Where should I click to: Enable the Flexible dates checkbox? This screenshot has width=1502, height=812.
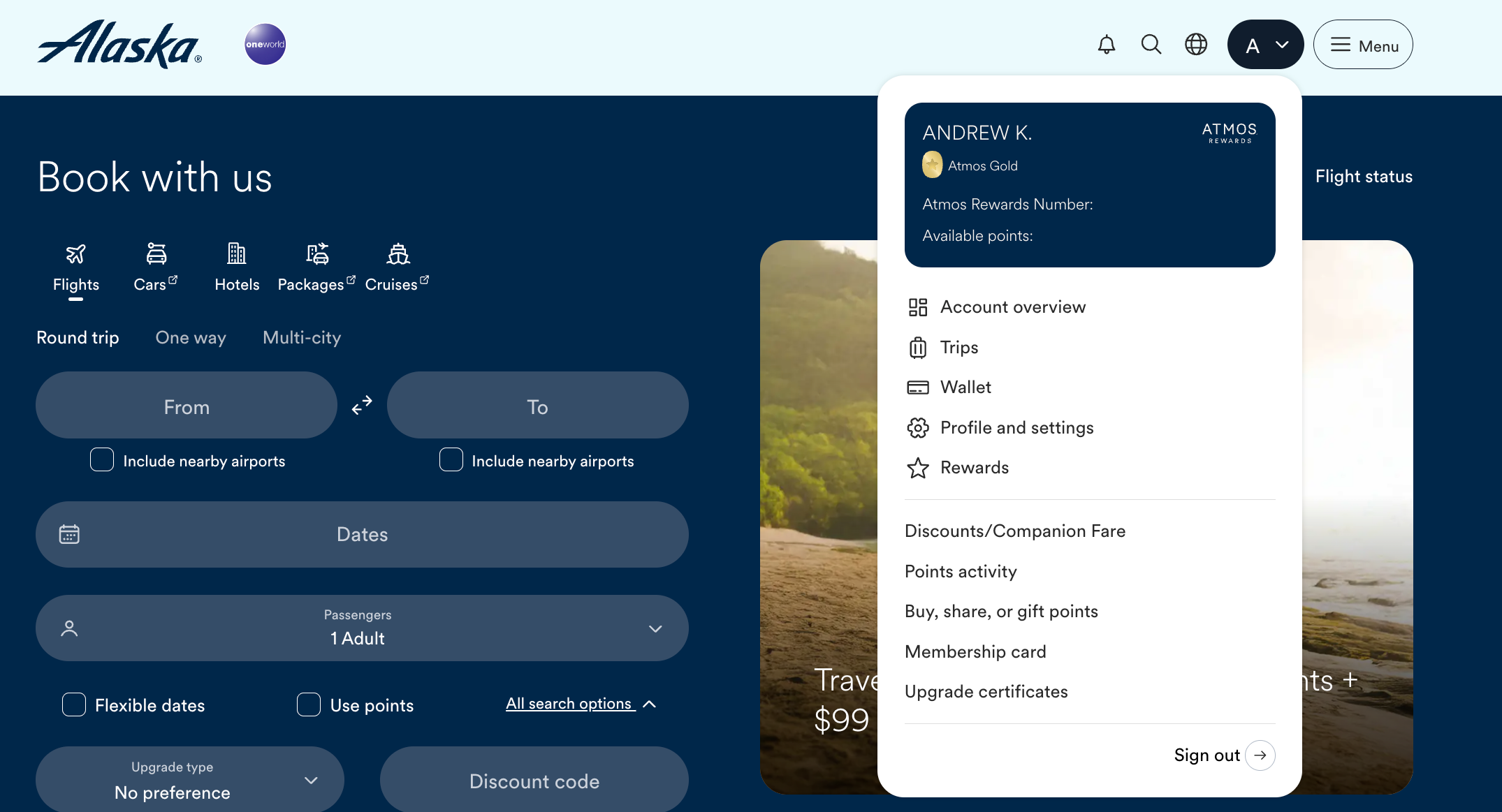74,704
